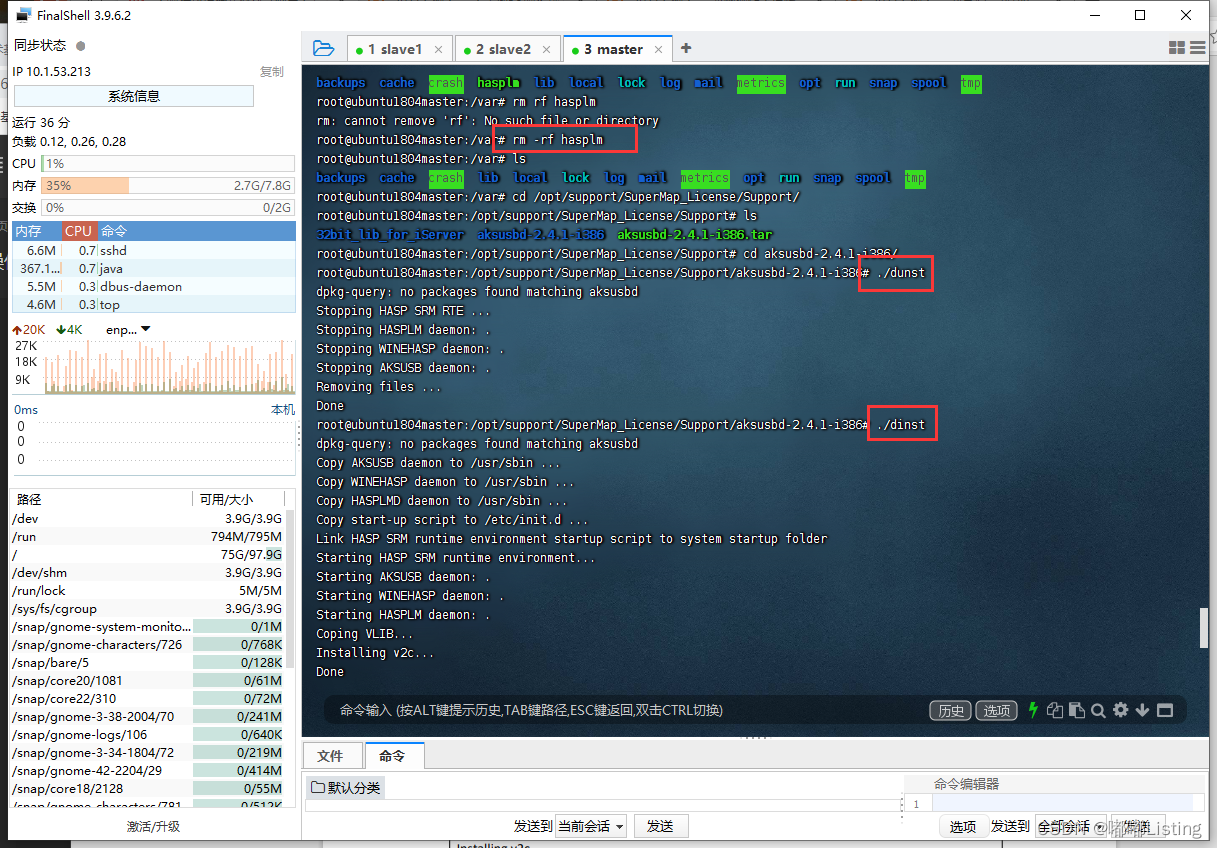Open the connection manager folder icon
The width and height of the screenshot is (1217, 848).
pyautogui.click(x=323, y=48)
